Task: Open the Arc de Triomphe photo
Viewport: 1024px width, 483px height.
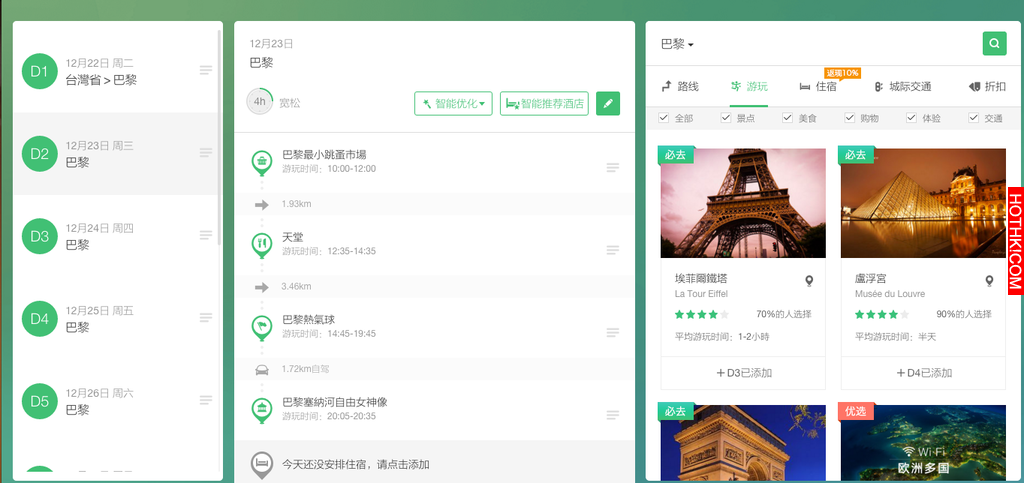Action: 743,443
